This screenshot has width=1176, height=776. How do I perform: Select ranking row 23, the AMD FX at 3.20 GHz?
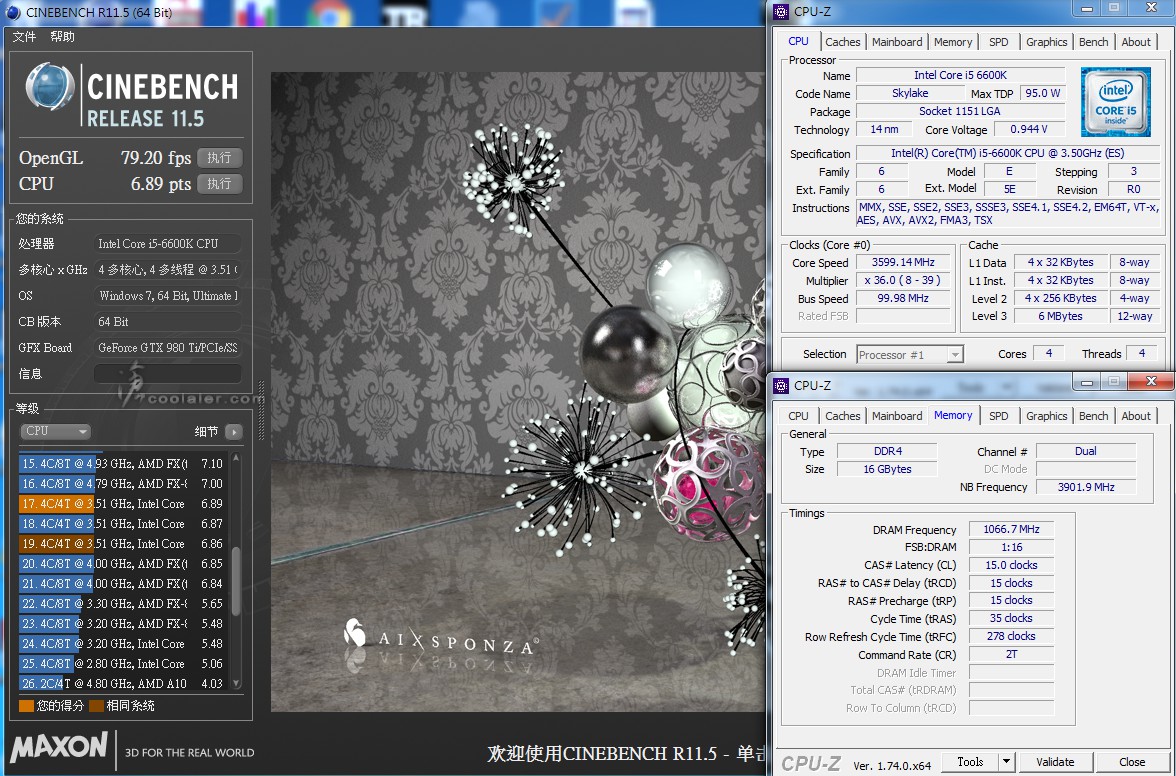[x=124, y=624]
